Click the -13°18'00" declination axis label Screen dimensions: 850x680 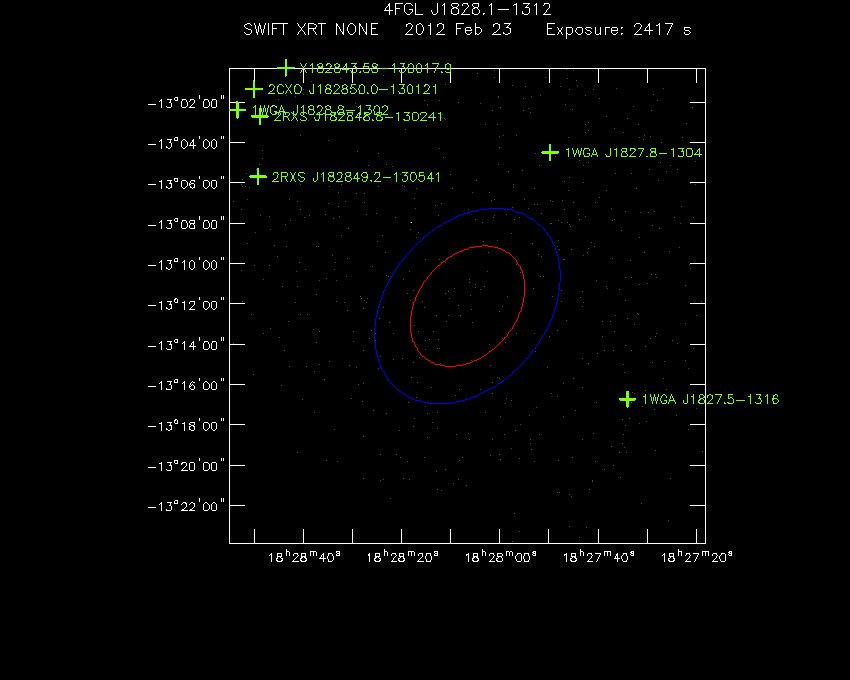186,426
